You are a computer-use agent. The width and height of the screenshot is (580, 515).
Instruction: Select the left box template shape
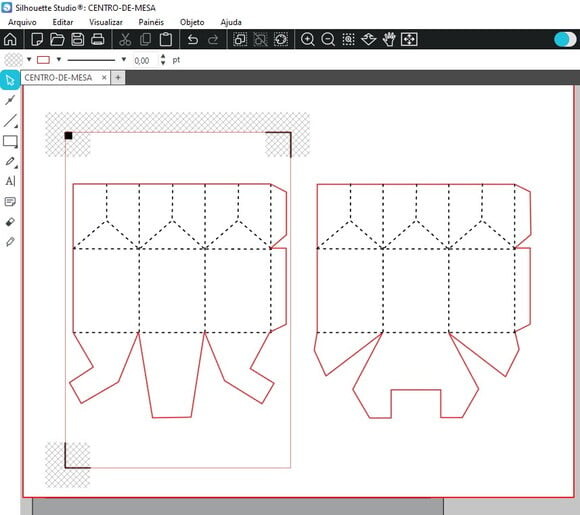(x=178, y=300)
